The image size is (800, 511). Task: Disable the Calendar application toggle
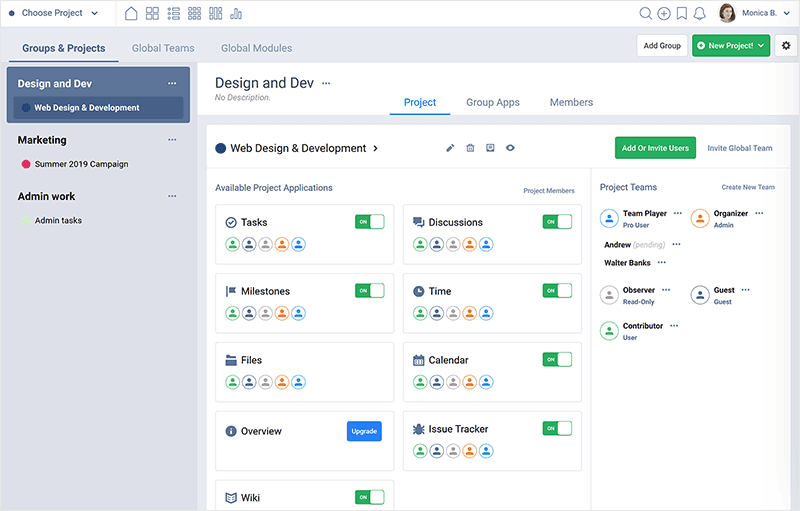(557, 360)
